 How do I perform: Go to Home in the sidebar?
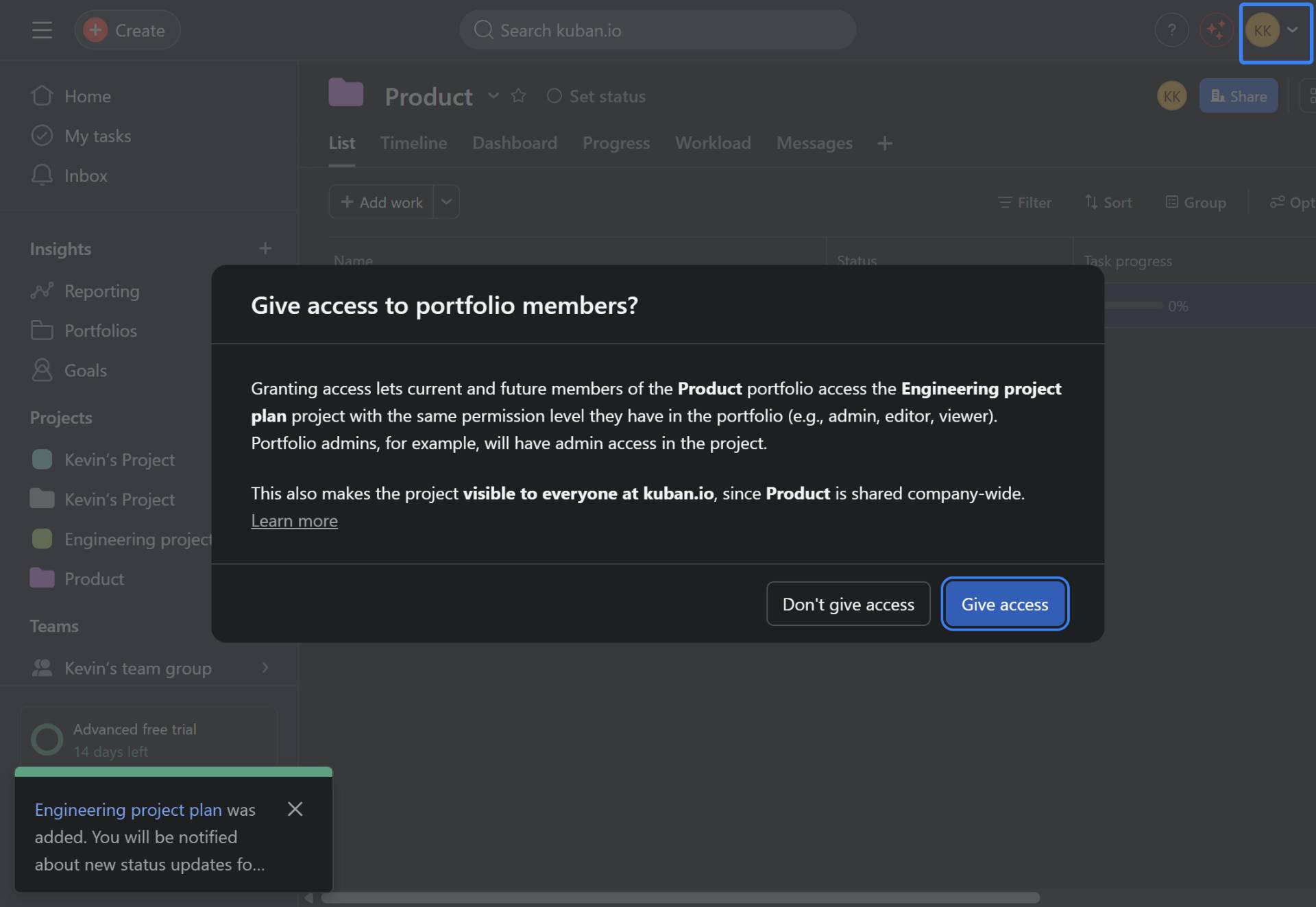click(87, 96)
